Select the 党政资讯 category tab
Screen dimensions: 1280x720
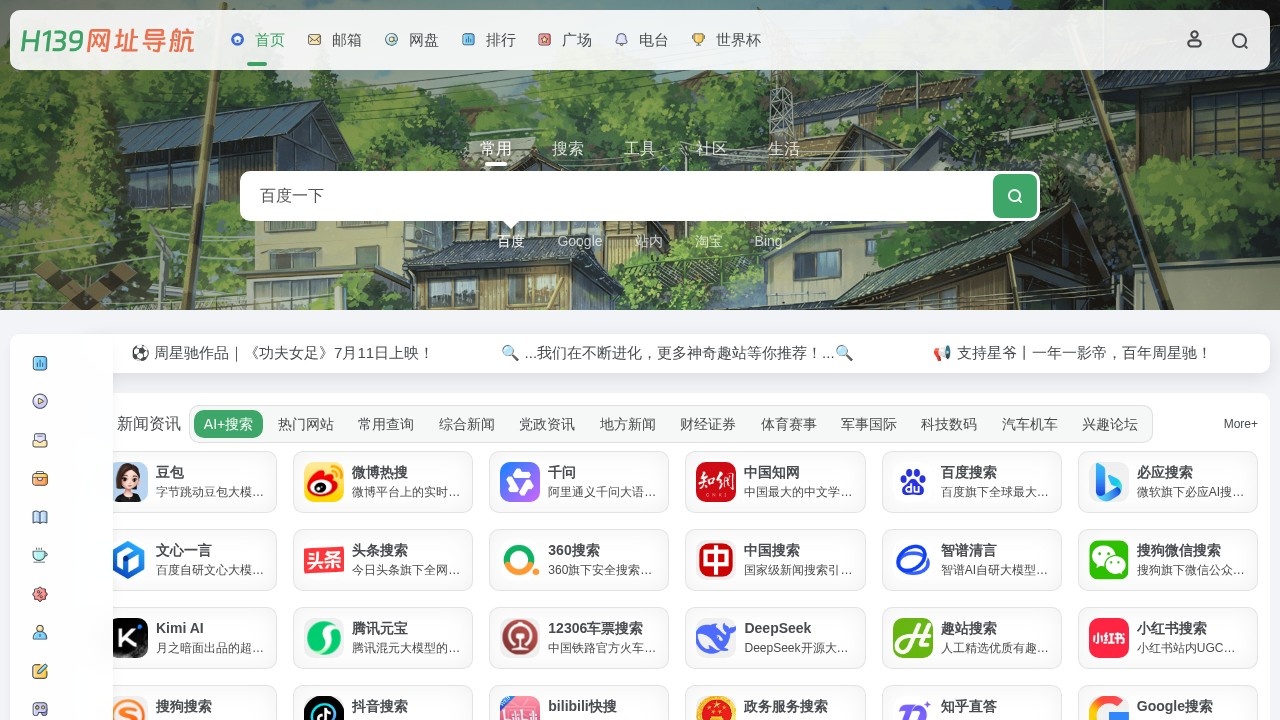pos(547,424)
